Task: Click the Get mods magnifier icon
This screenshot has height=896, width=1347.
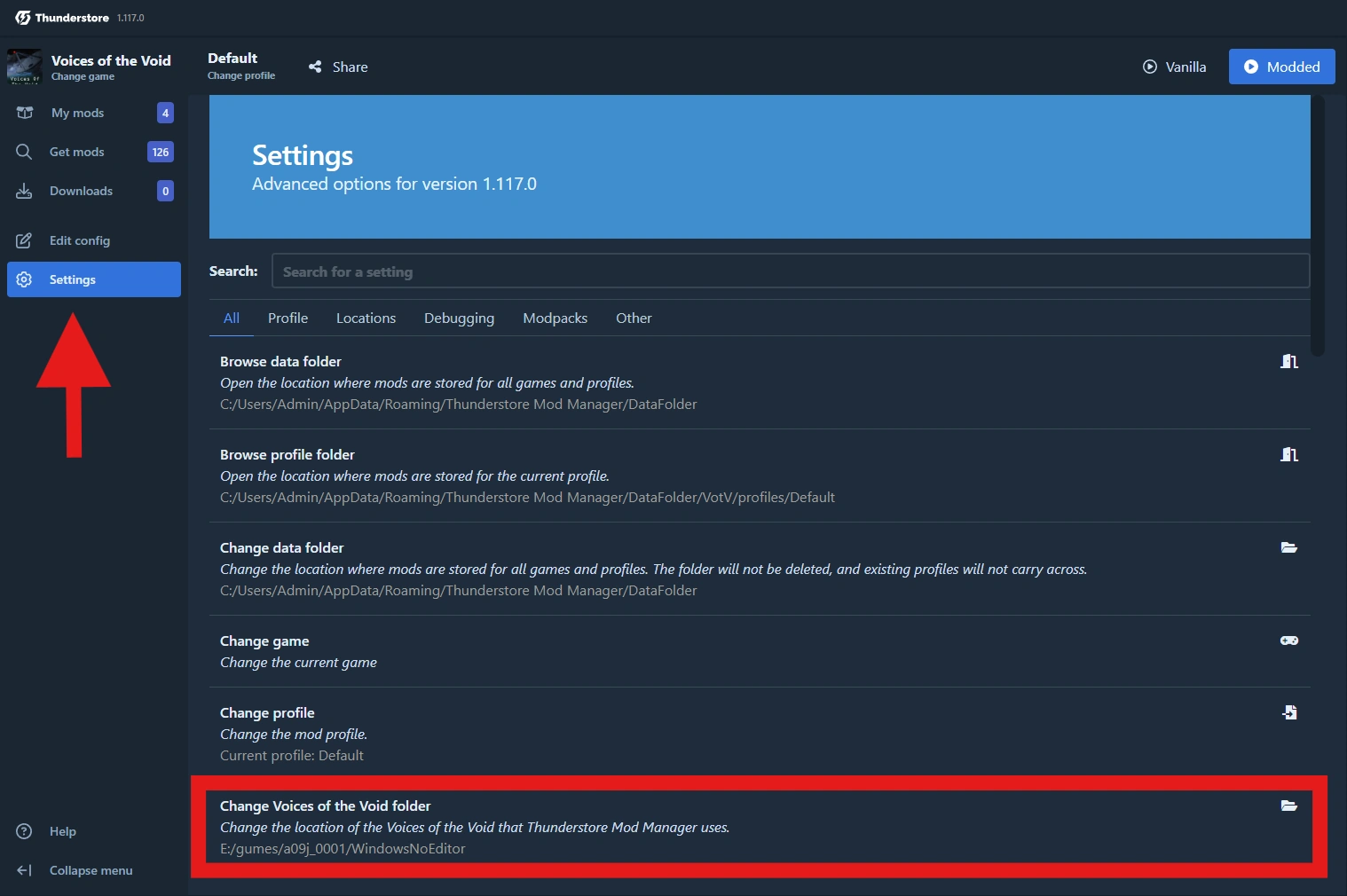Action: click(24, 152)
